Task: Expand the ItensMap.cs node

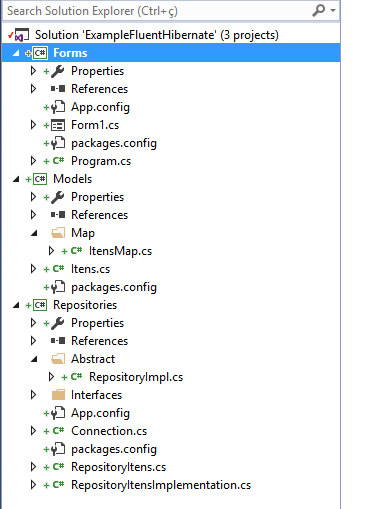Action: click(x=51, y=251)
